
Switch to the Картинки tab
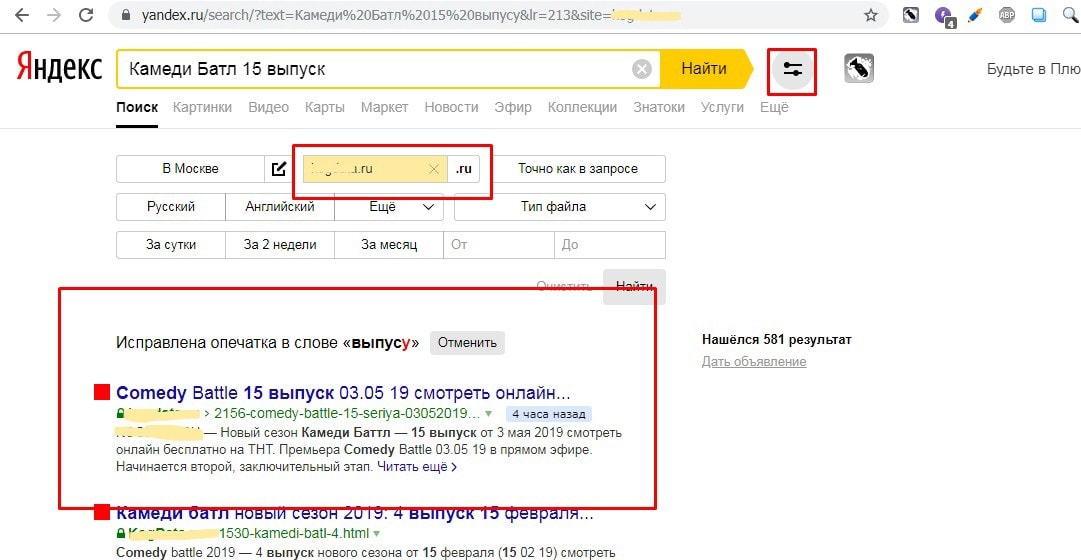click(x=202, y=107)
